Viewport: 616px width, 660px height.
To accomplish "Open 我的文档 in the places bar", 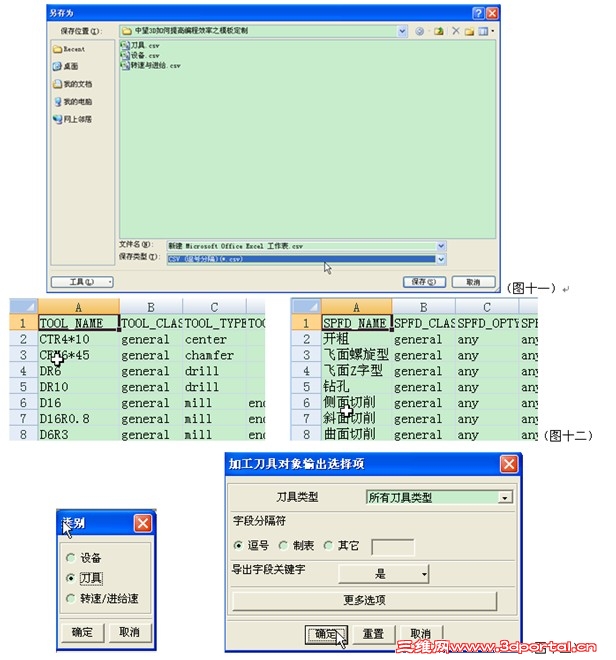I will click(x=72, y=84).
